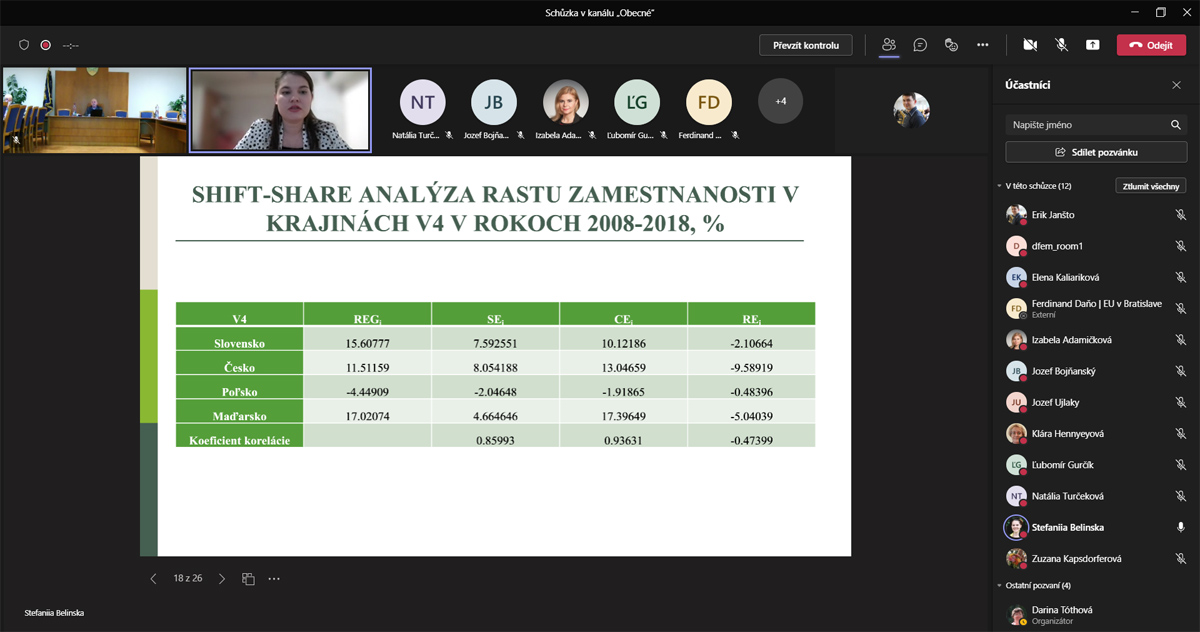
Task: Toggle Stefaniia Belinska's microphone icon
Action: point(1180,527)
